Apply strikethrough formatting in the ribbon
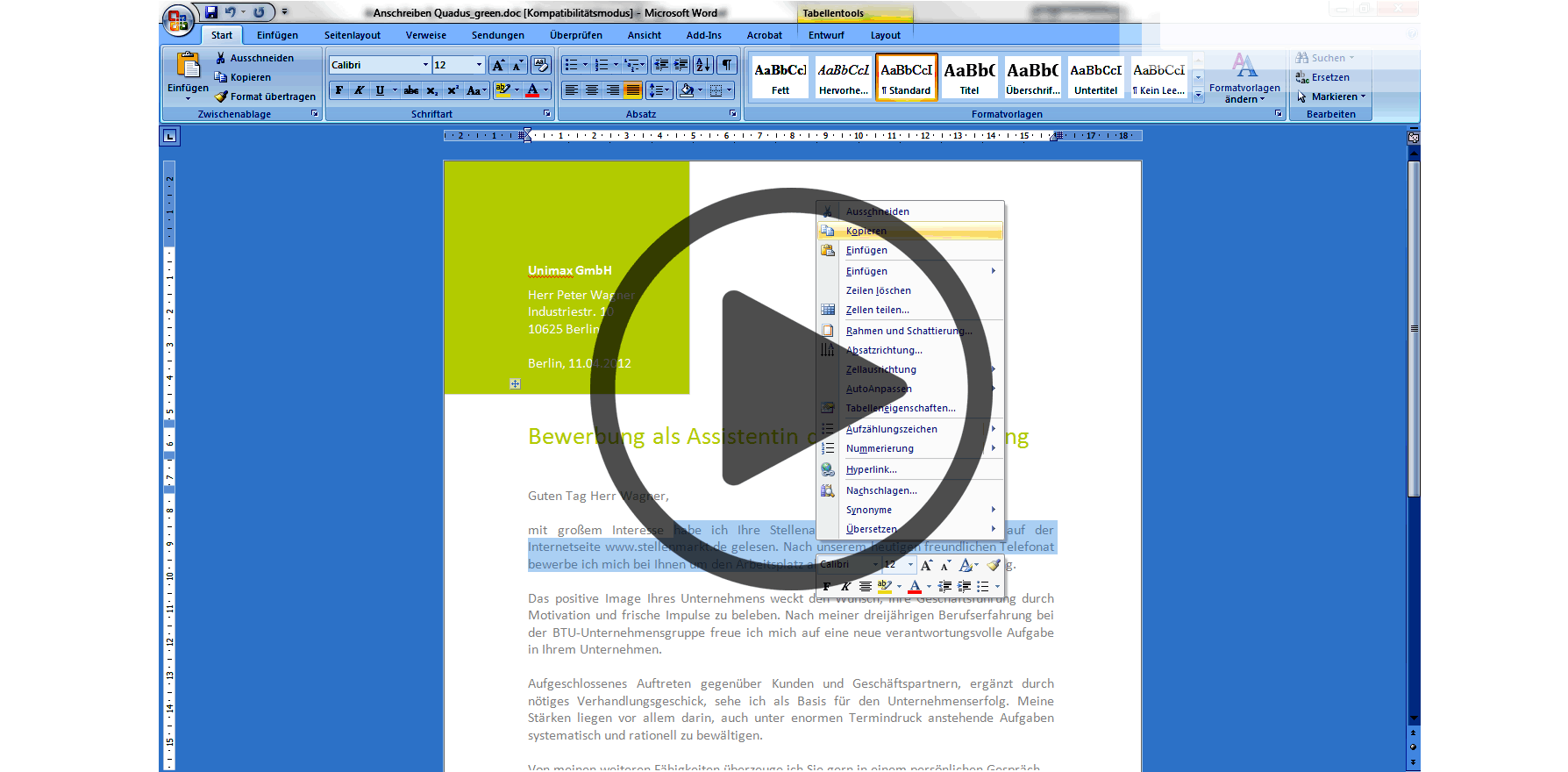 (x=410, y=90)
